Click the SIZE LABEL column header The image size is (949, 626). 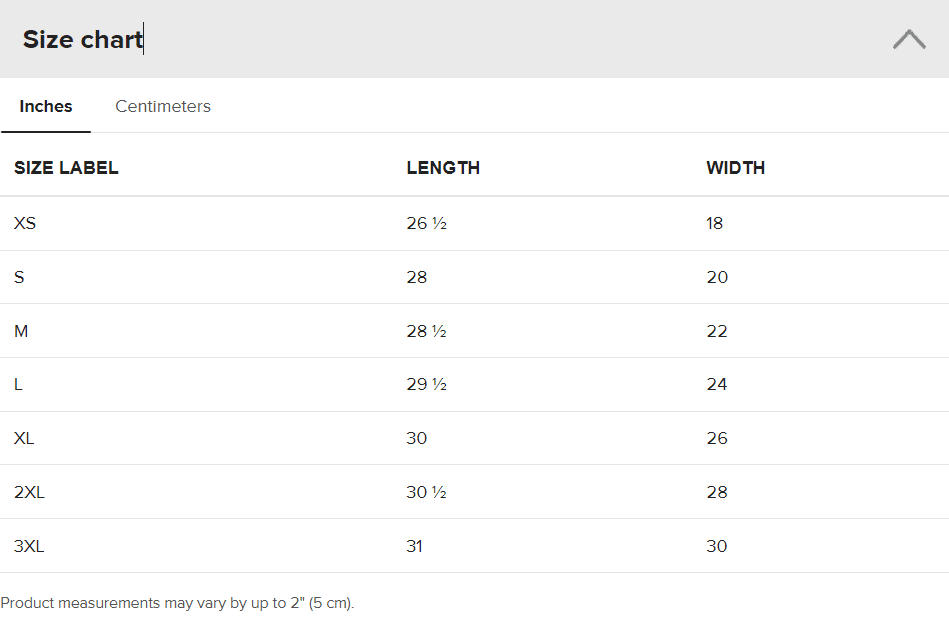click(66, 168)
